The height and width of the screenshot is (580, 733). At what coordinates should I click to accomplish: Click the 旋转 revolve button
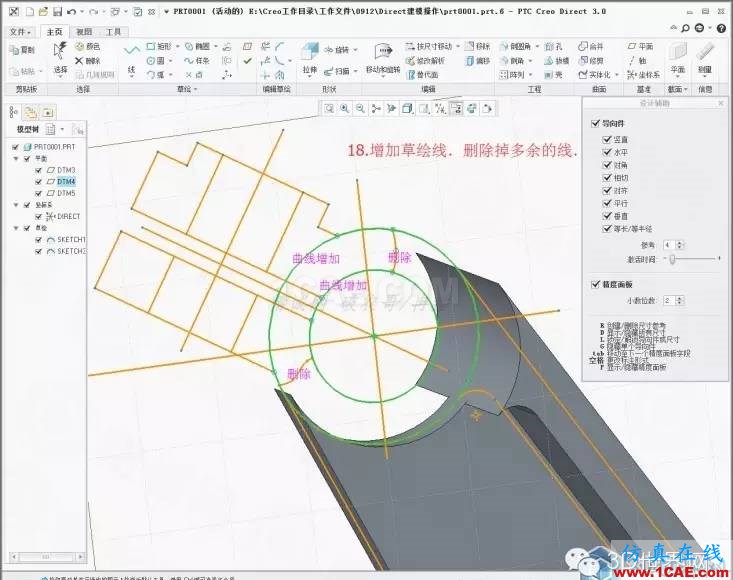coord(338,50)
